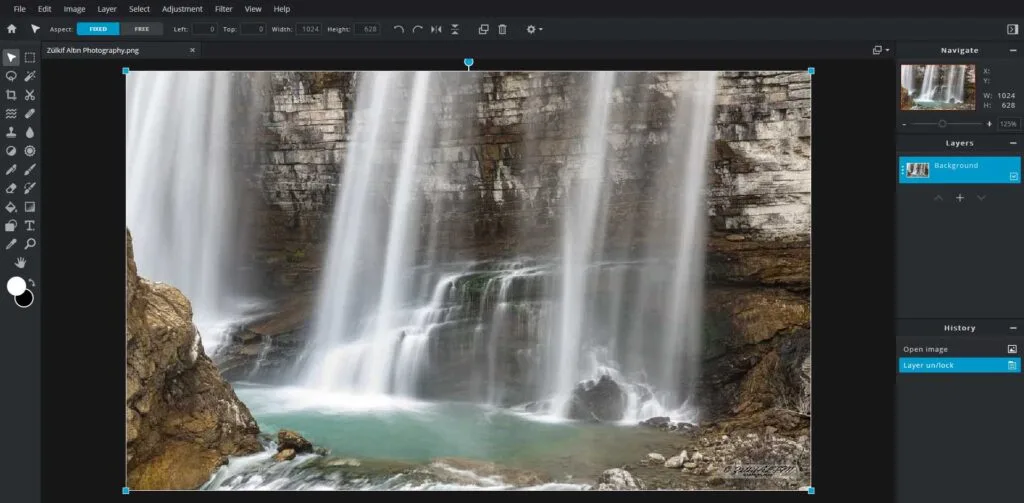
Task: Select the Liquify waves tool
Action: [11, 114]
